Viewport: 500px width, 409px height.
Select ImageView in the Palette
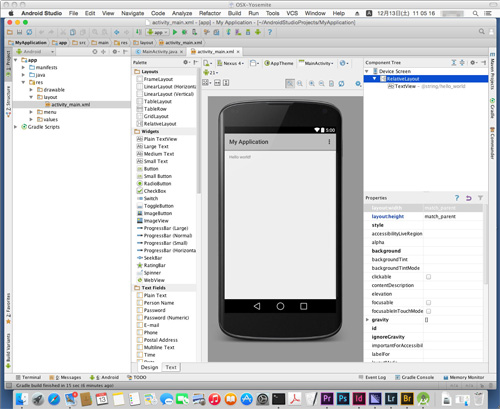click(x=153, y=221)
